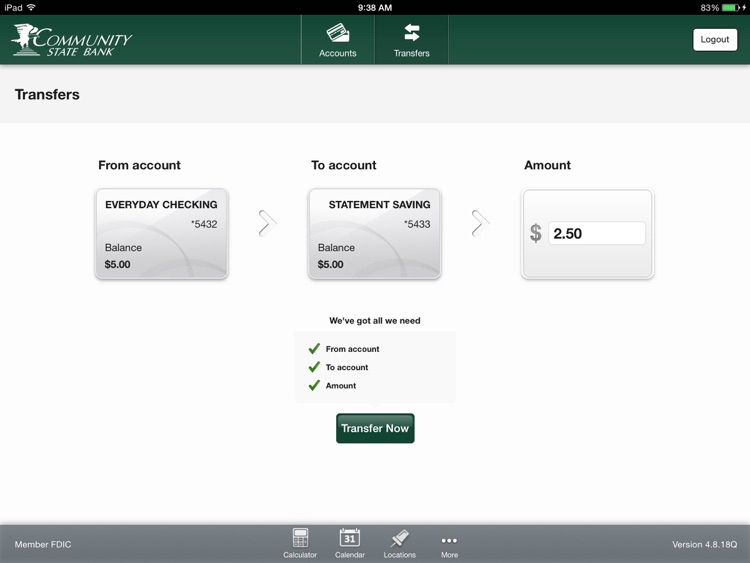The image size is (750, 563).
Task: Open the Transfers tab
Action: click(411, 40)
